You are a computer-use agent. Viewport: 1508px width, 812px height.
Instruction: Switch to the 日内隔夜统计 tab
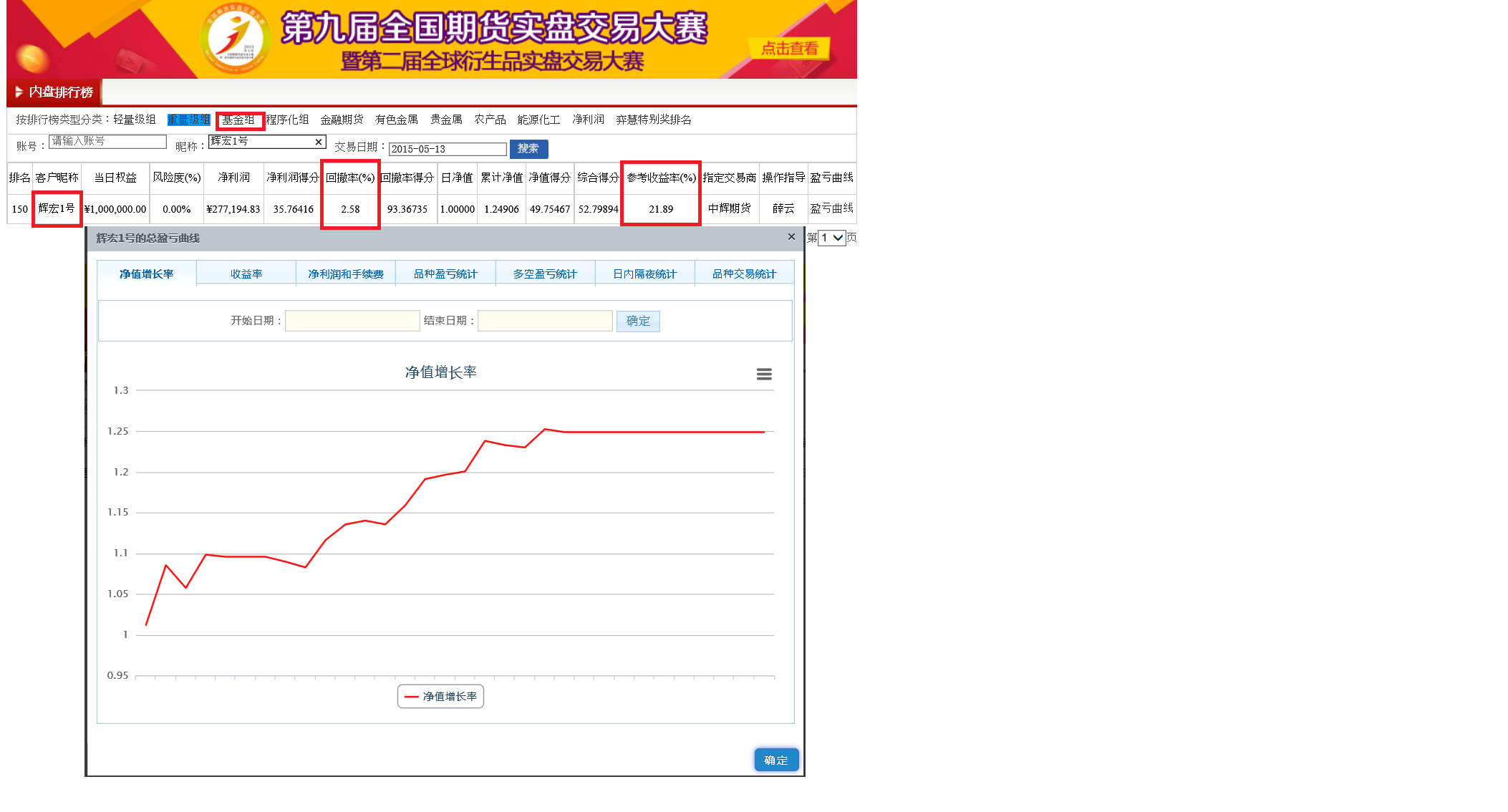pos(644,274)
